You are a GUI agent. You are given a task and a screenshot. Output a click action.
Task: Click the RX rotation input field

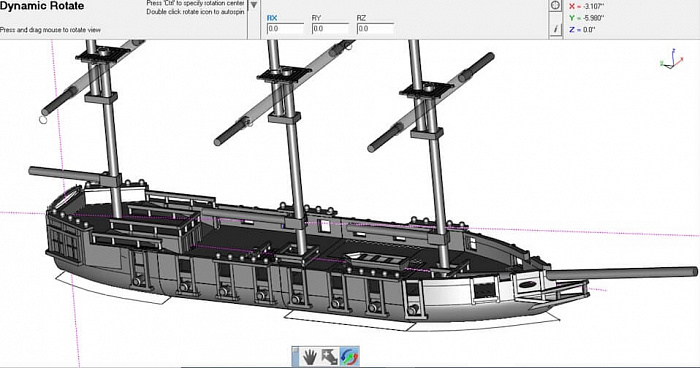pos(285,29)
